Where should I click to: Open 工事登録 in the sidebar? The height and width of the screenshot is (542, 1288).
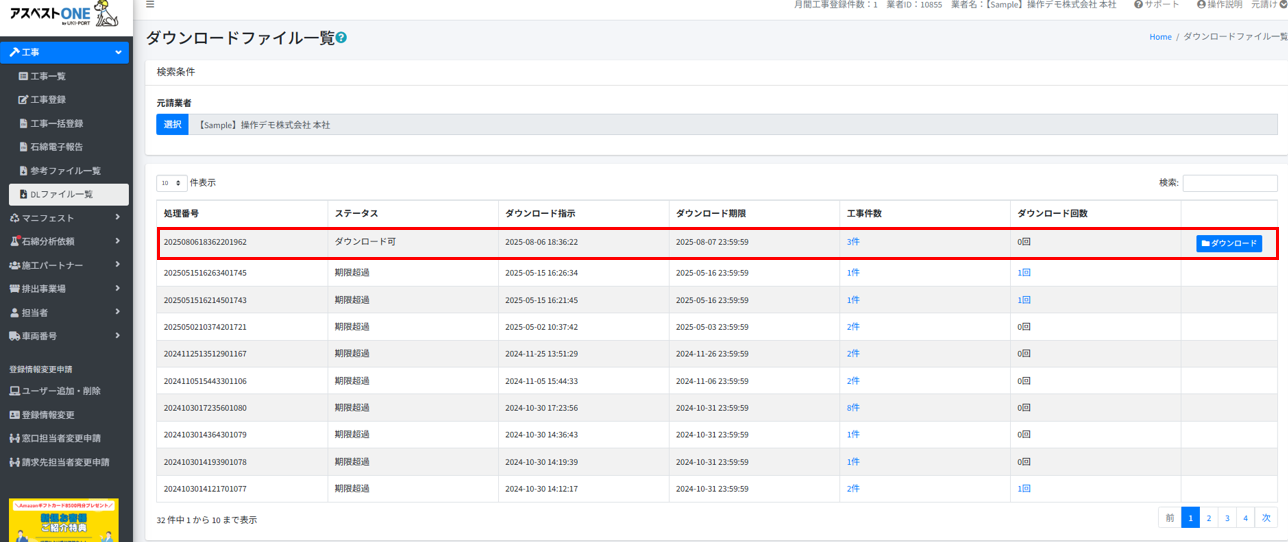coord(47,100)
